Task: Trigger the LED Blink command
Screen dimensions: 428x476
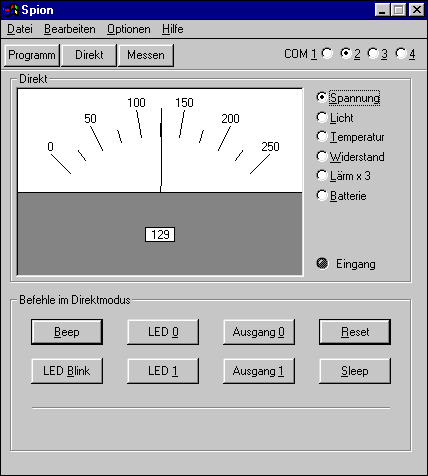Action: point(67,371)
